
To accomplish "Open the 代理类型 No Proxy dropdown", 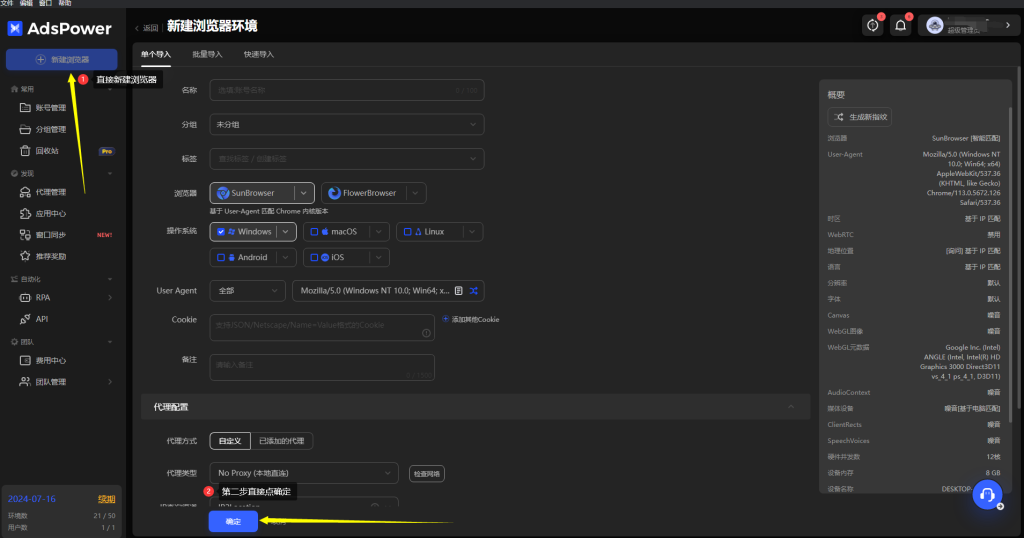I will tap(304, 473).
